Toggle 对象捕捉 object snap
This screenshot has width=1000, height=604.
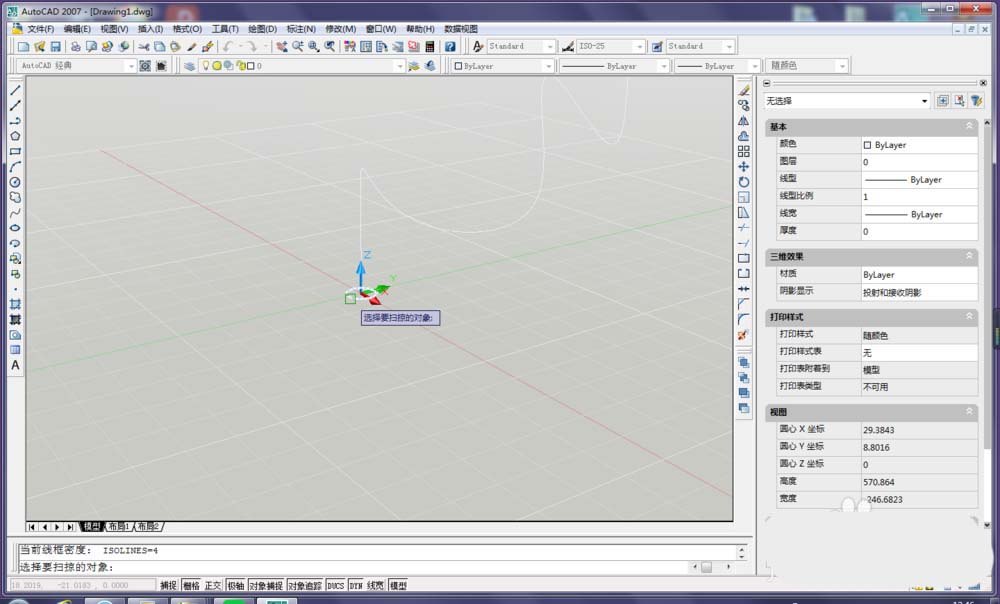(265, 586)
